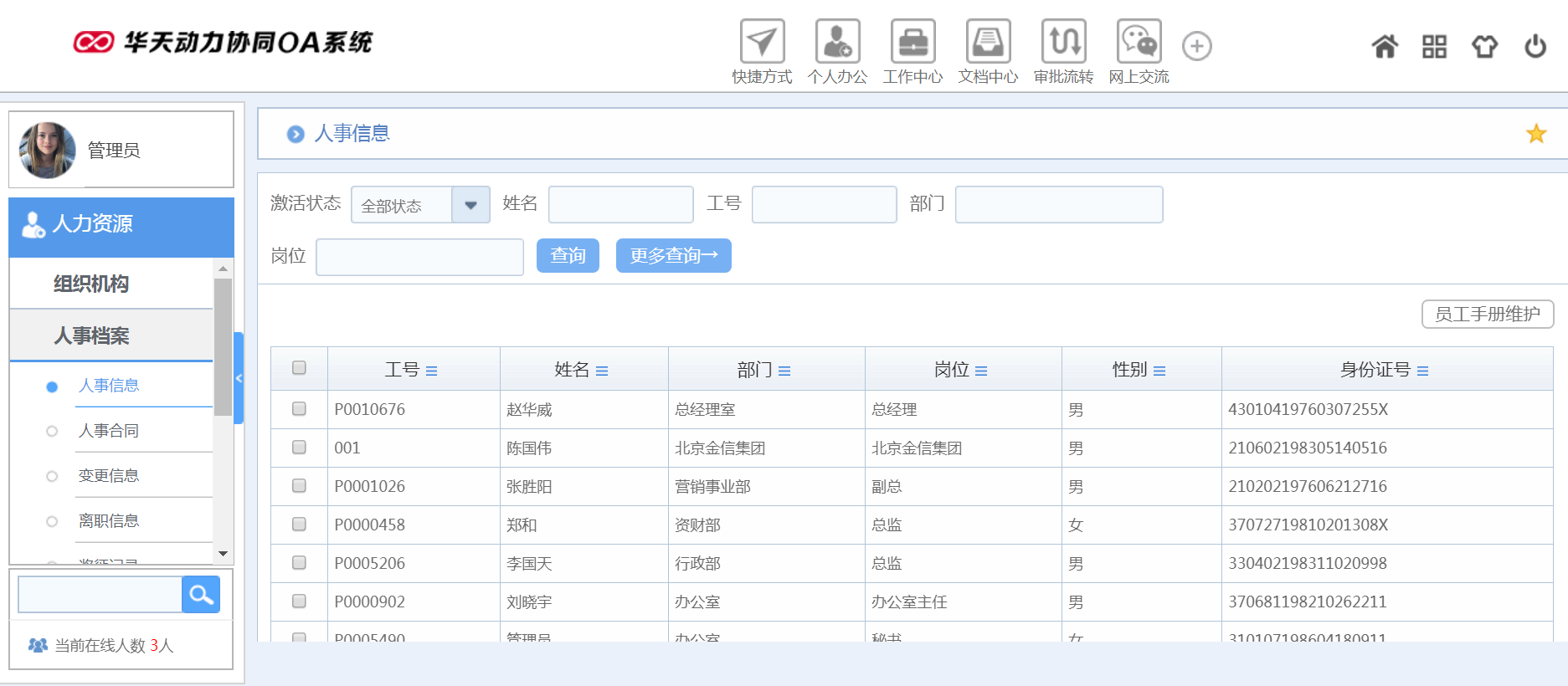This screenshot has width=1568, height=686.
Task: Open the 网上交流 chat icon
Action: pos(1139,42)
